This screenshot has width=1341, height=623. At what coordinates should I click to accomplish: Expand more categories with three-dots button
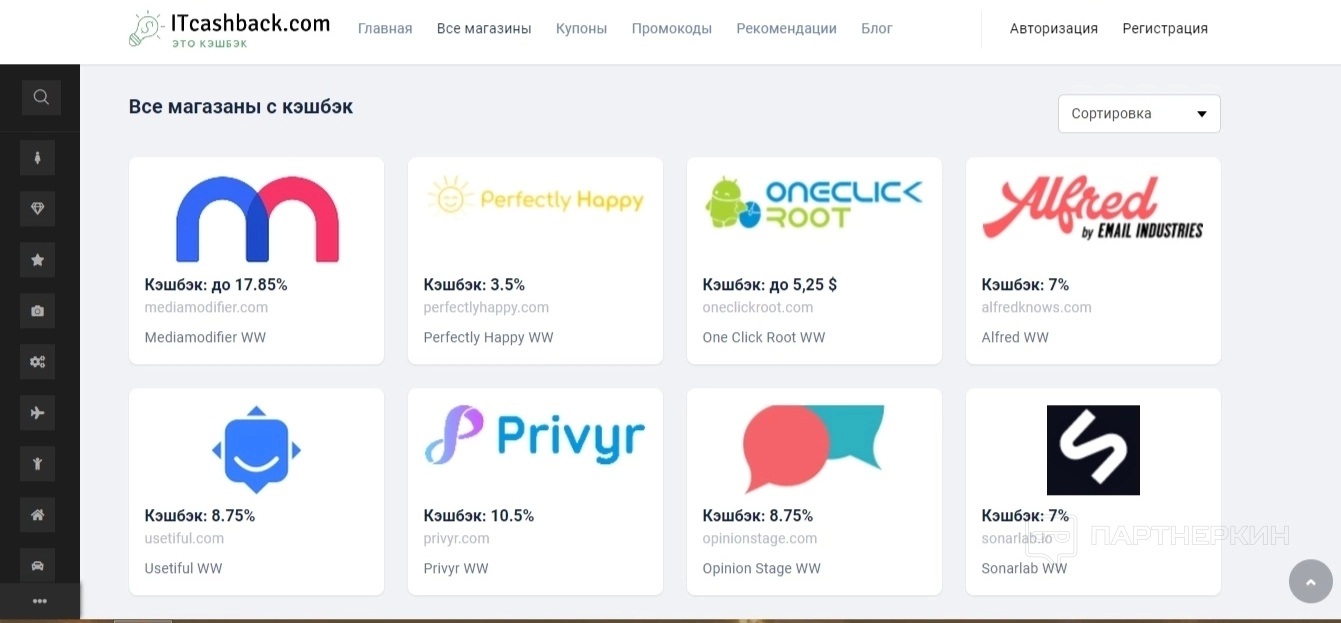coord(40,601)
